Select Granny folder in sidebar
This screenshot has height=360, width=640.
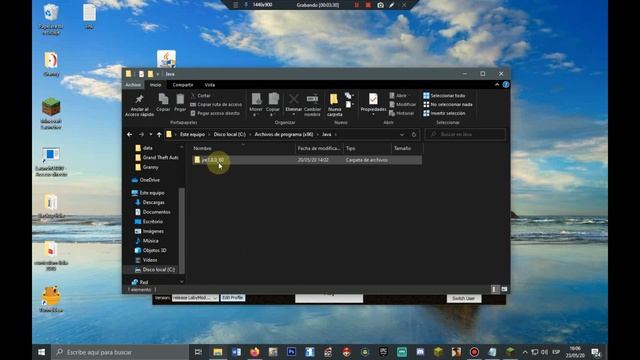click(147, 167)
